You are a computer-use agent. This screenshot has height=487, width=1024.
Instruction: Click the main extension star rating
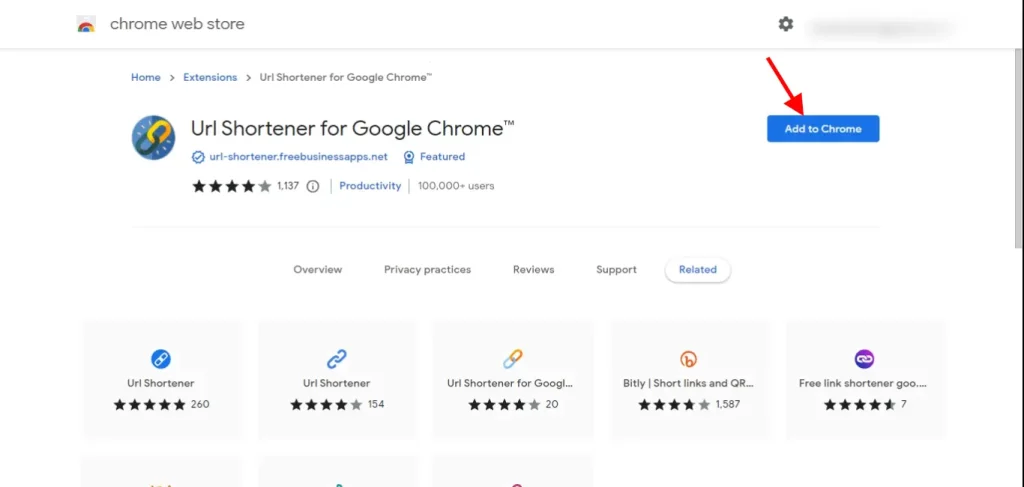pos(231,186)
